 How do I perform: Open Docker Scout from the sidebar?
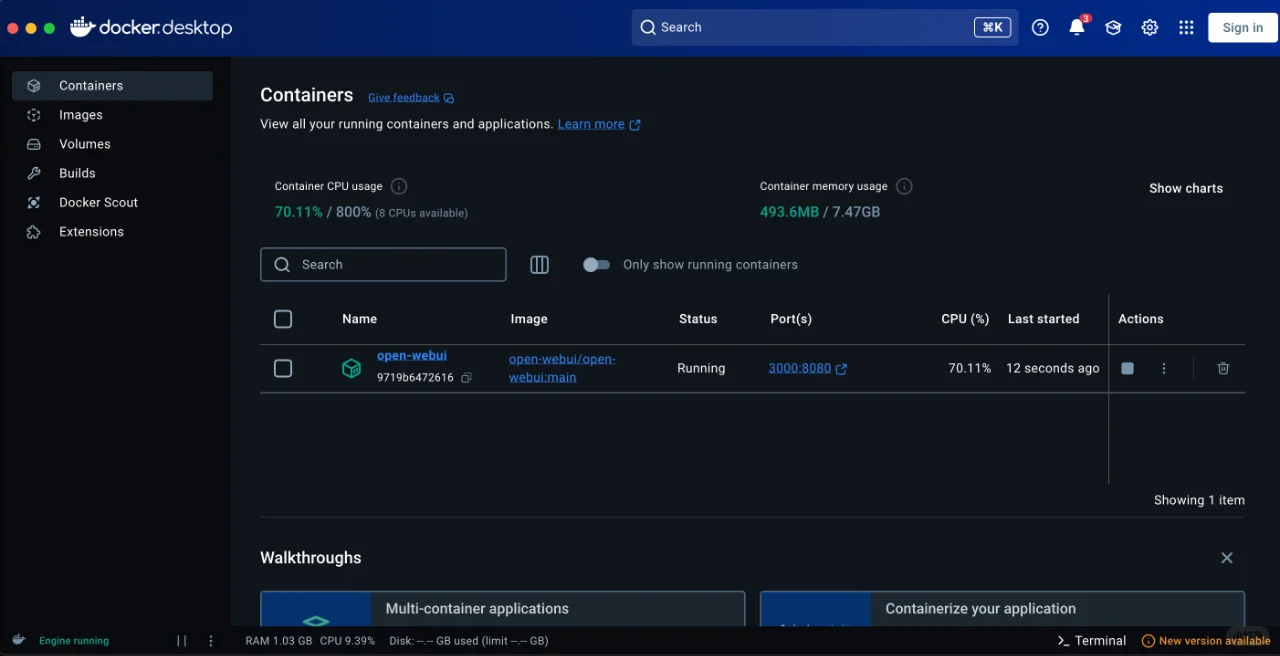[x=112, y=202]
